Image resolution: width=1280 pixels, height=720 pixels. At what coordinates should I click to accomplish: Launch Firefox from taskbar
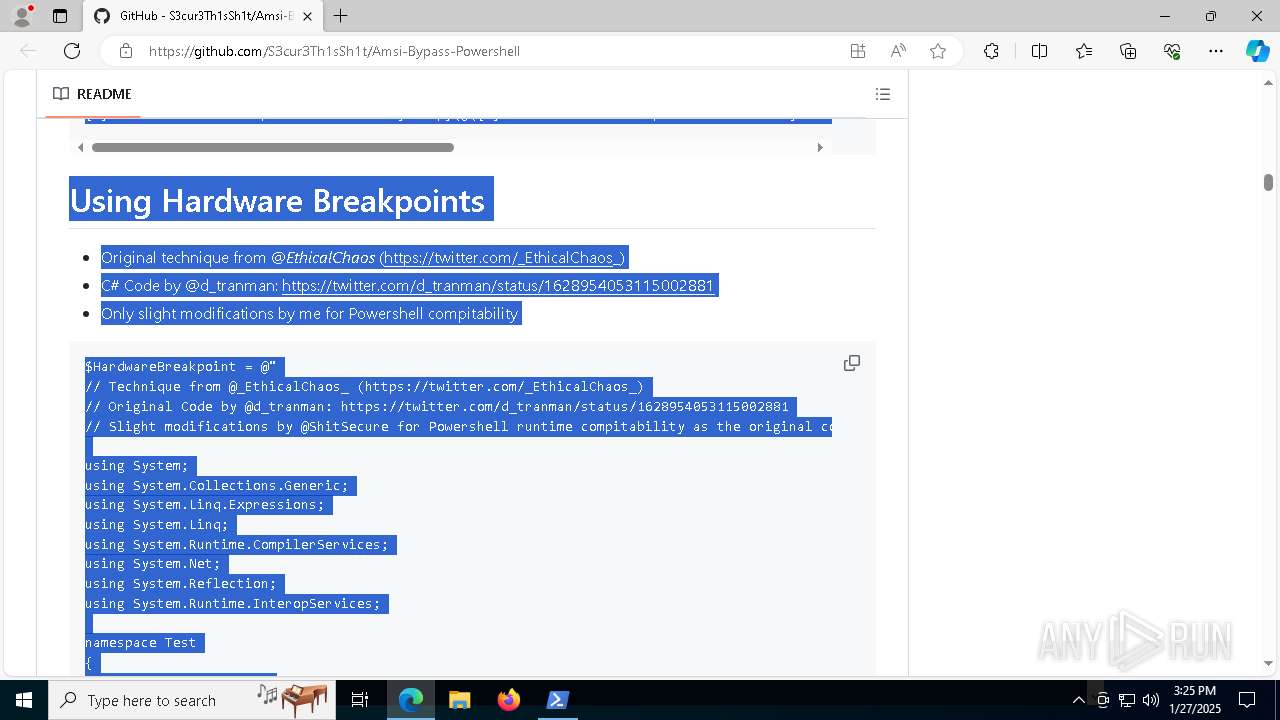point(509,700)
